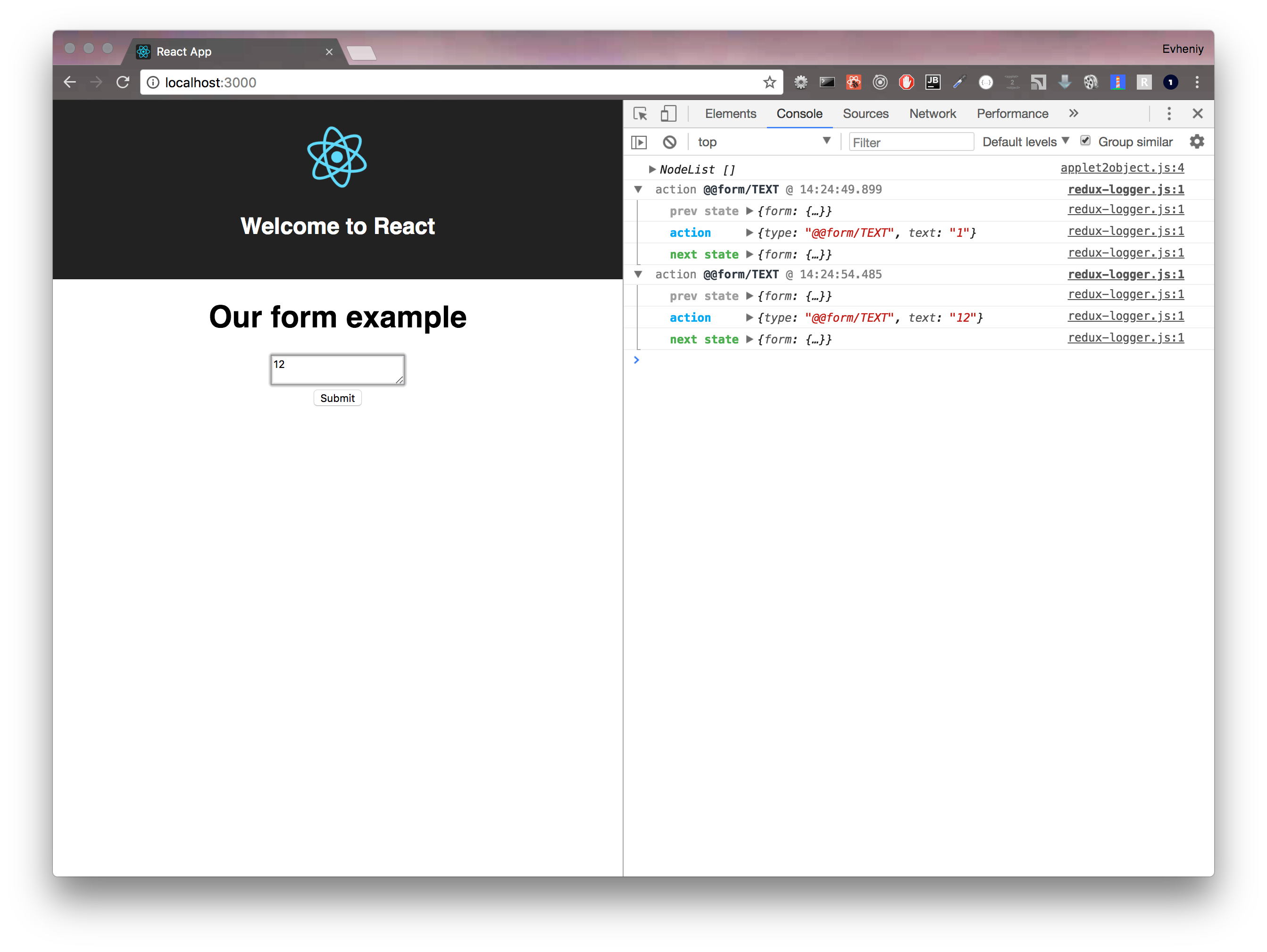Uncheck the Group similar checkbox

(1086, 140)
